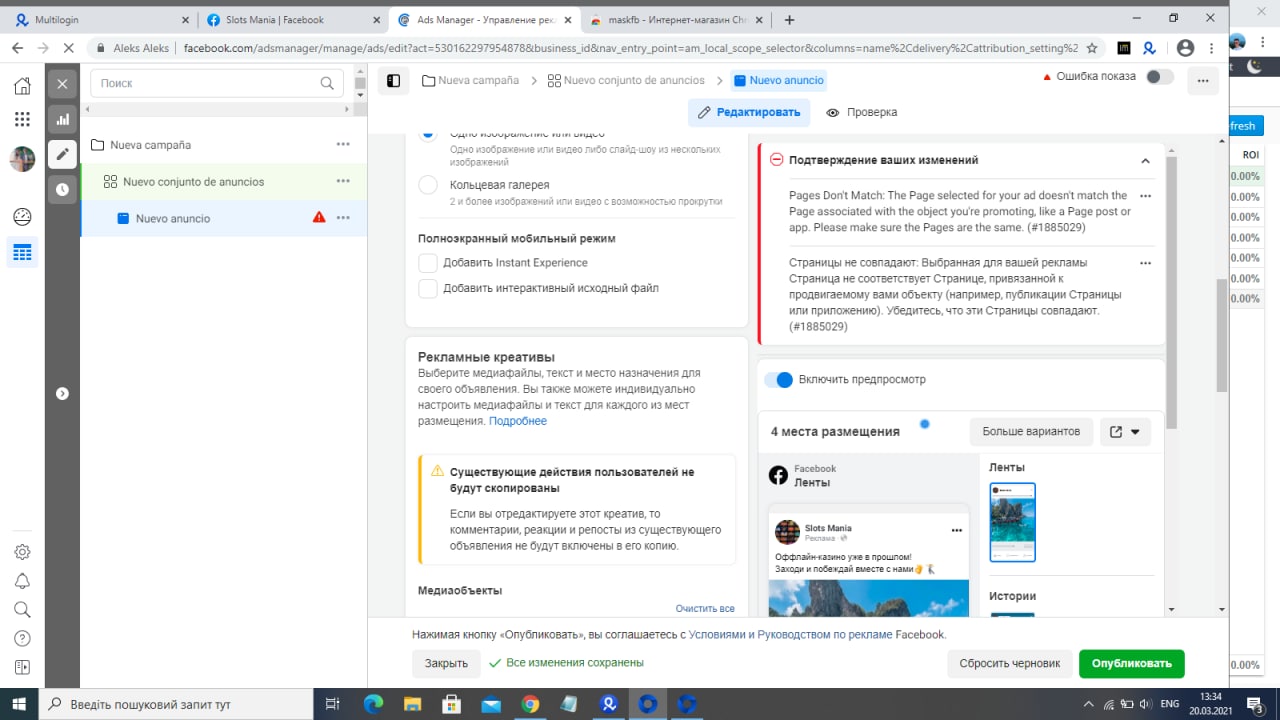Open notifications bell in left sidebar
The image size is (1280, 720).
(22, 581)
